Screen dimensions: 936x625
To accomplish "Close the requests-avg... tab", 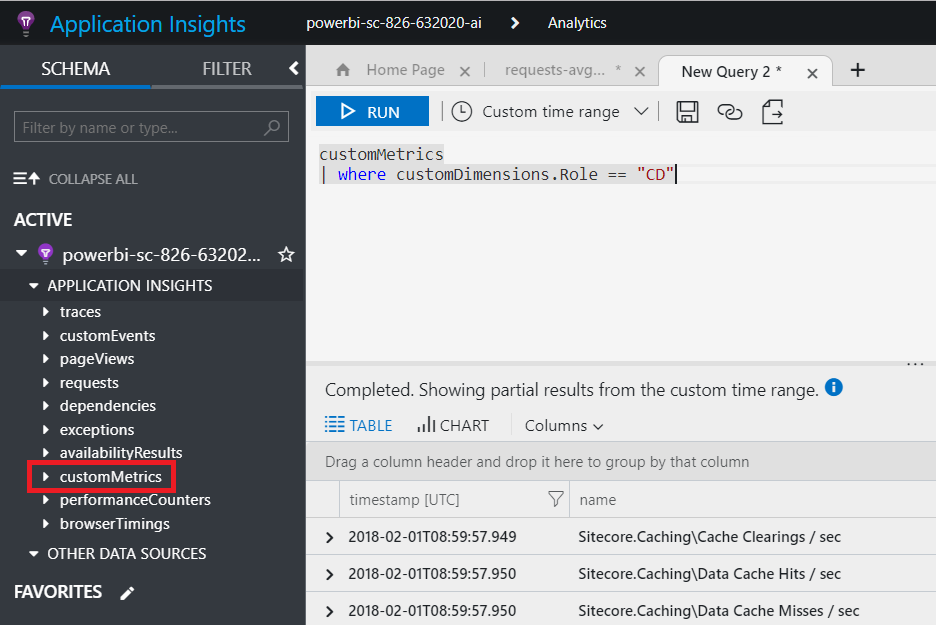I will click(x=640, y=72).
